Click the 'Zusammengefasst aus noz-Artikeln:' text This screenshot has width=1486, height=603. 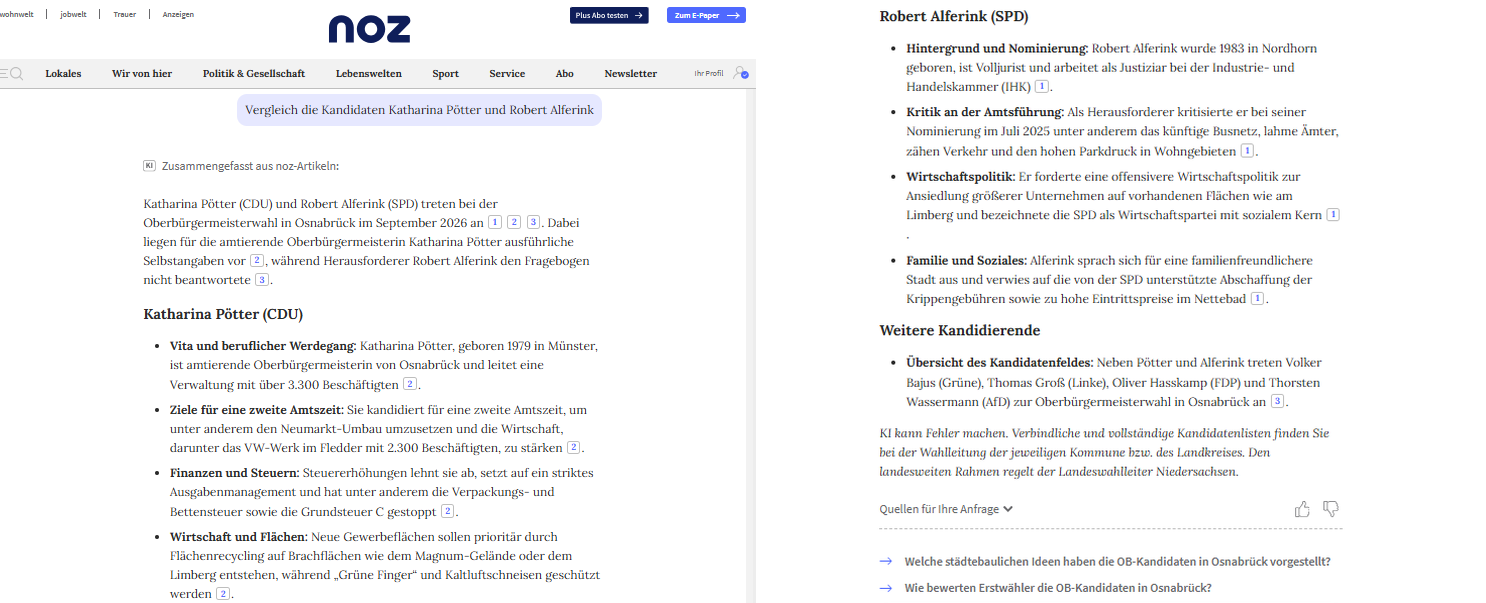click(250, 166)
